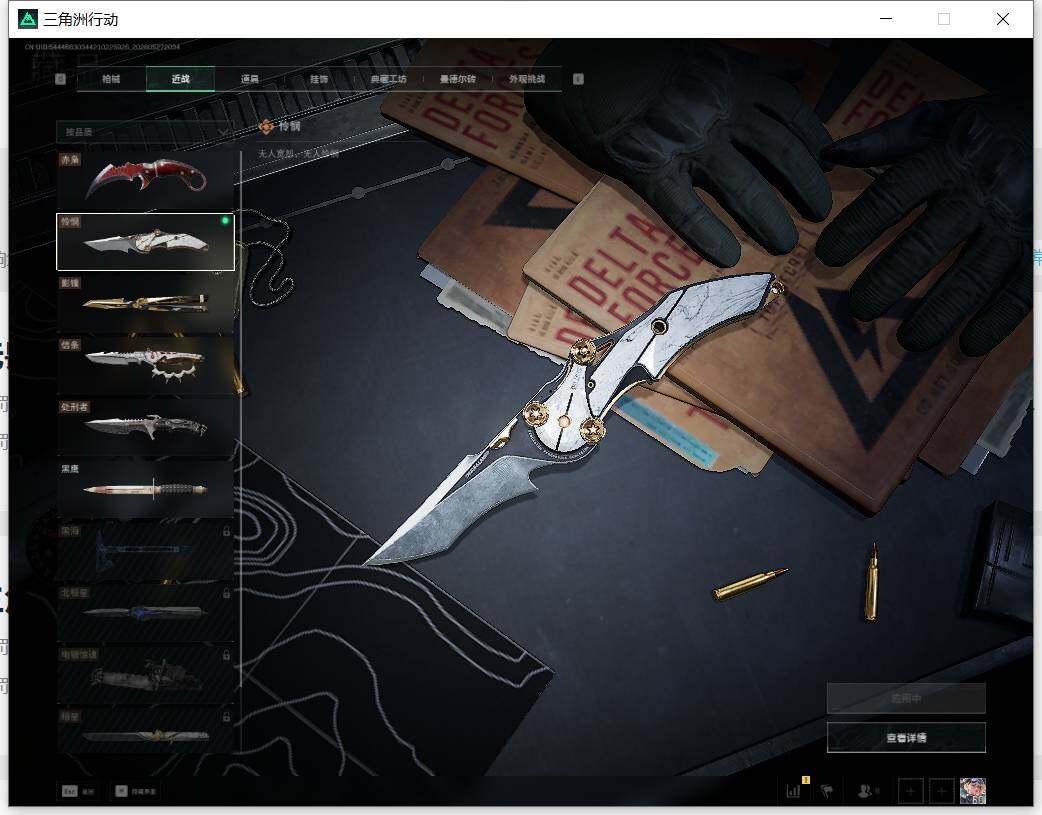Open the 挂饰 (charms) tab
Image resolution: width=1042 pixels, height=815 pixels.
pyautogui.click(x=319, y=79)
